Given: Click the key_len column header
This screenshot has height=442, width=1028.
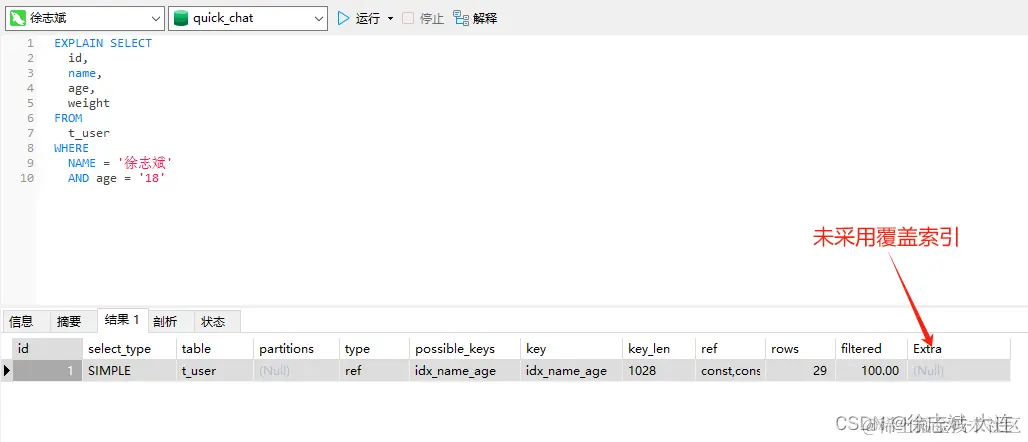Looking at the screenshot, I should point(658,349).
